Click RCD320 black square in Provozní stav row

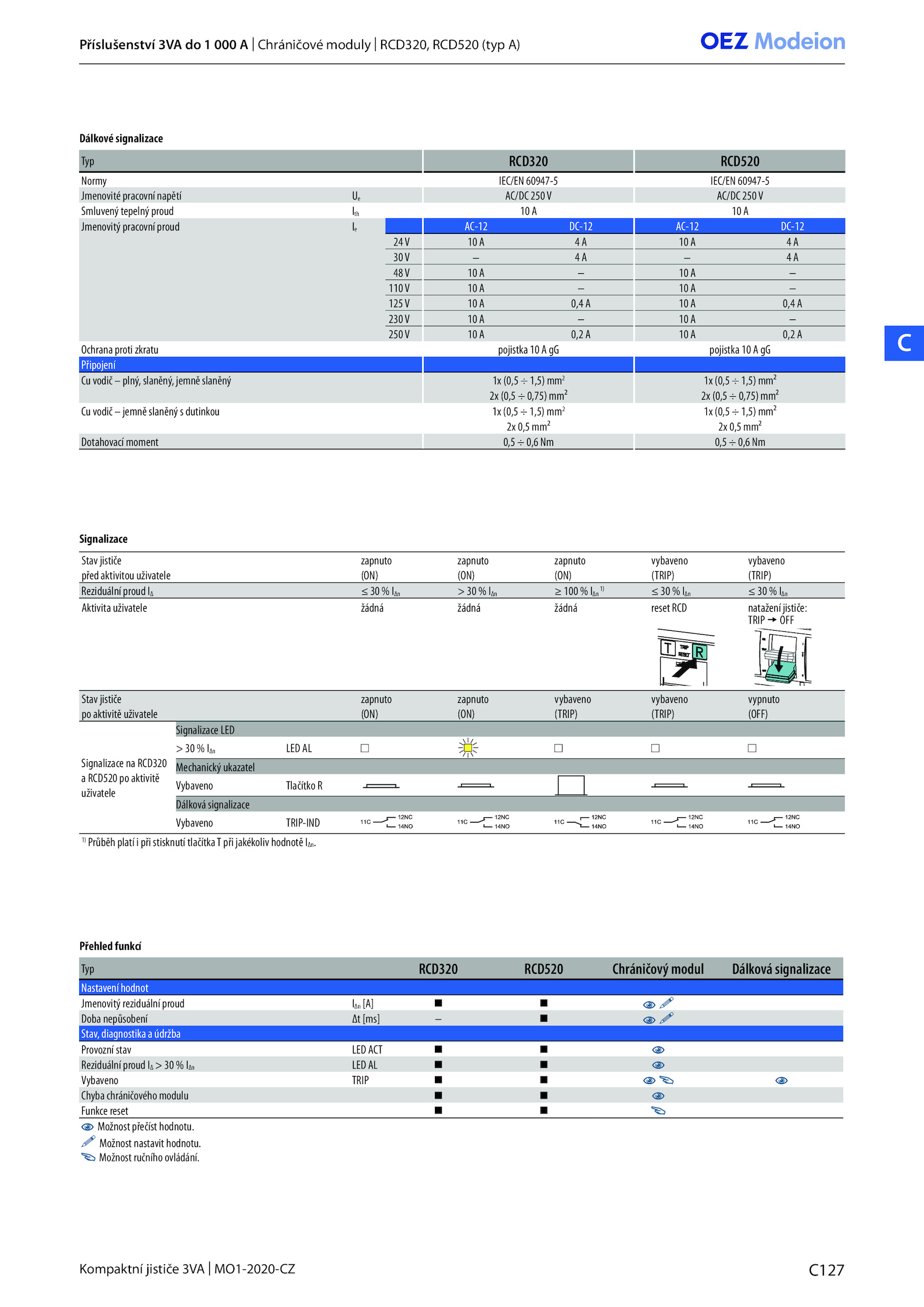(438, 1049)
